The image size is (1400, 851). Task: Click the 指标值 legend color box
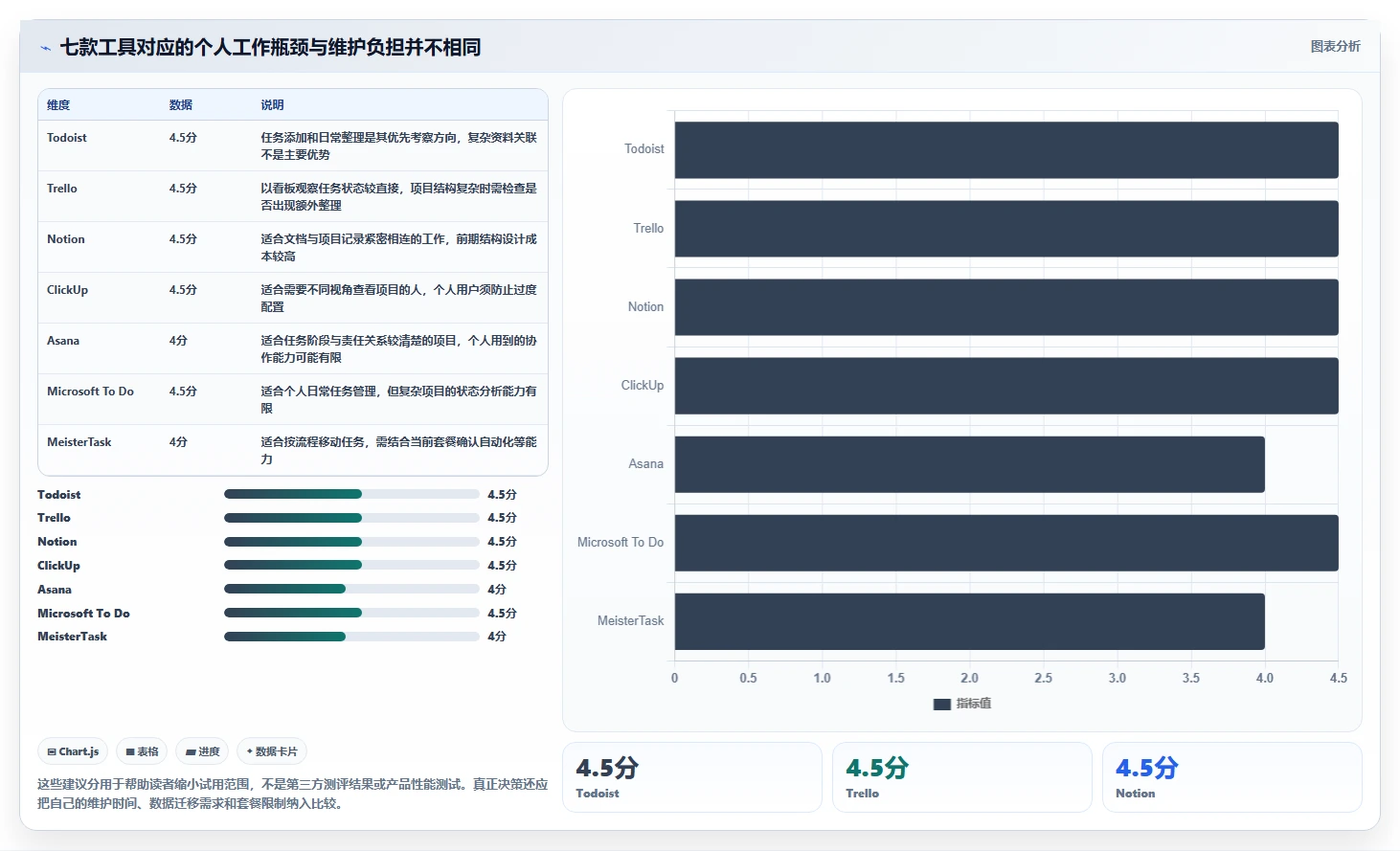pyautogui.click(x=942, y=704)
